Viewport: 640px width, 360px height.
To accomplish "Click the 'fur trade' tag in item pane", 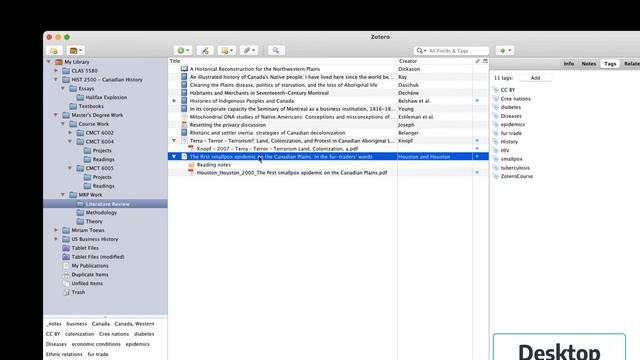I will [x=511, y=133].
